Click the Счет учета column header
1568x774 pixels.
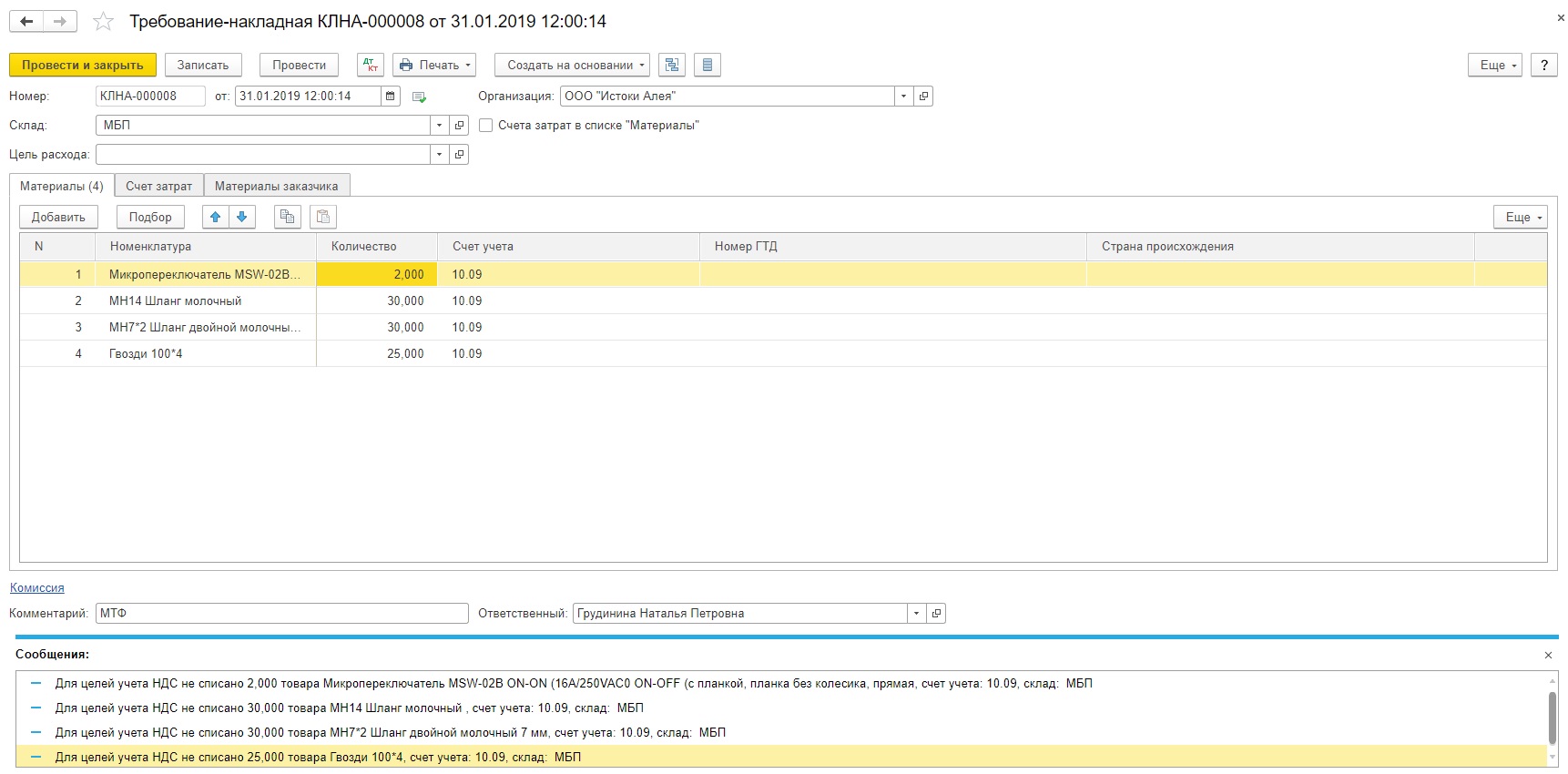568,246
